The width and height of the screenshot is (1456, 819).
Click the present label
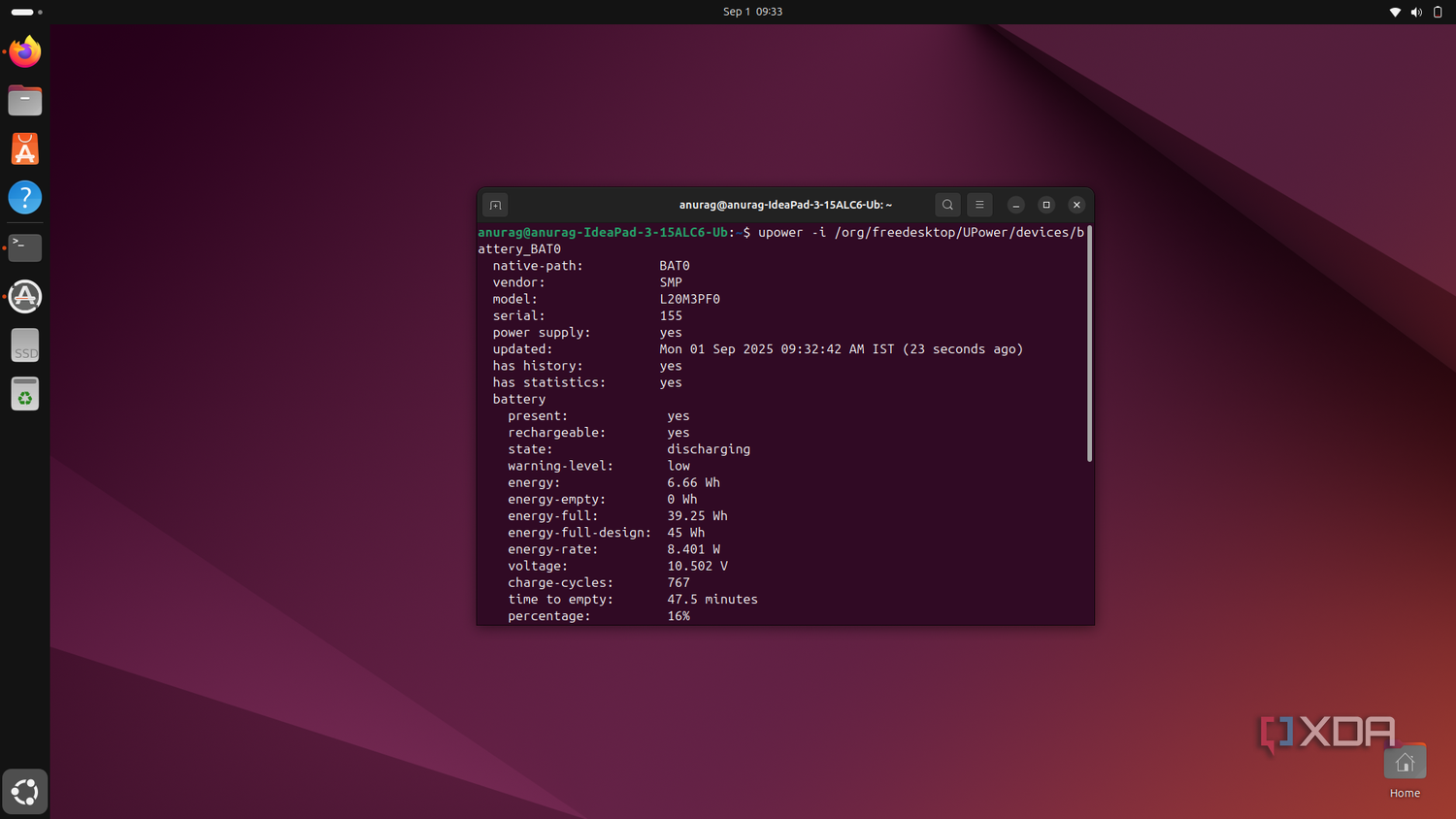pyautogui.click(x=538, y=416)
